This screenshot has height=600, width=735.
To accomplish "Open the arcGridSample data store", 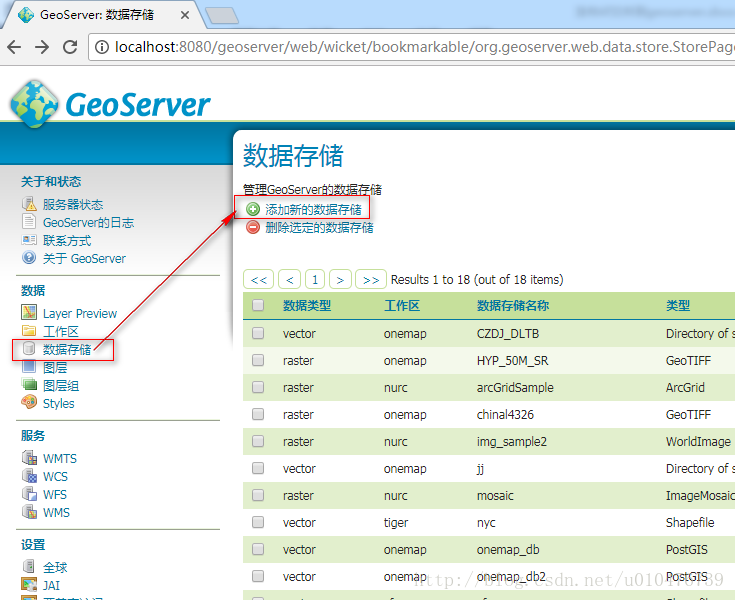I will coord(515,388).
